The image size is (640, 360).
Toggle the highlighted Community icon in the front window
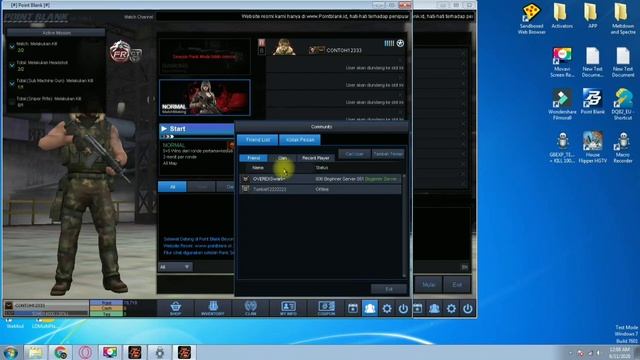(370, 309)
